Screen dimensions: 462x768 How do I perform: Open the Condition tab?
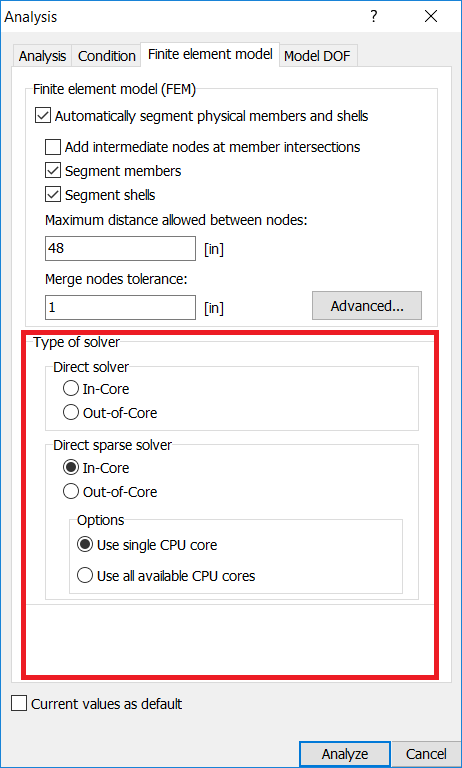(x=106, y=56)
